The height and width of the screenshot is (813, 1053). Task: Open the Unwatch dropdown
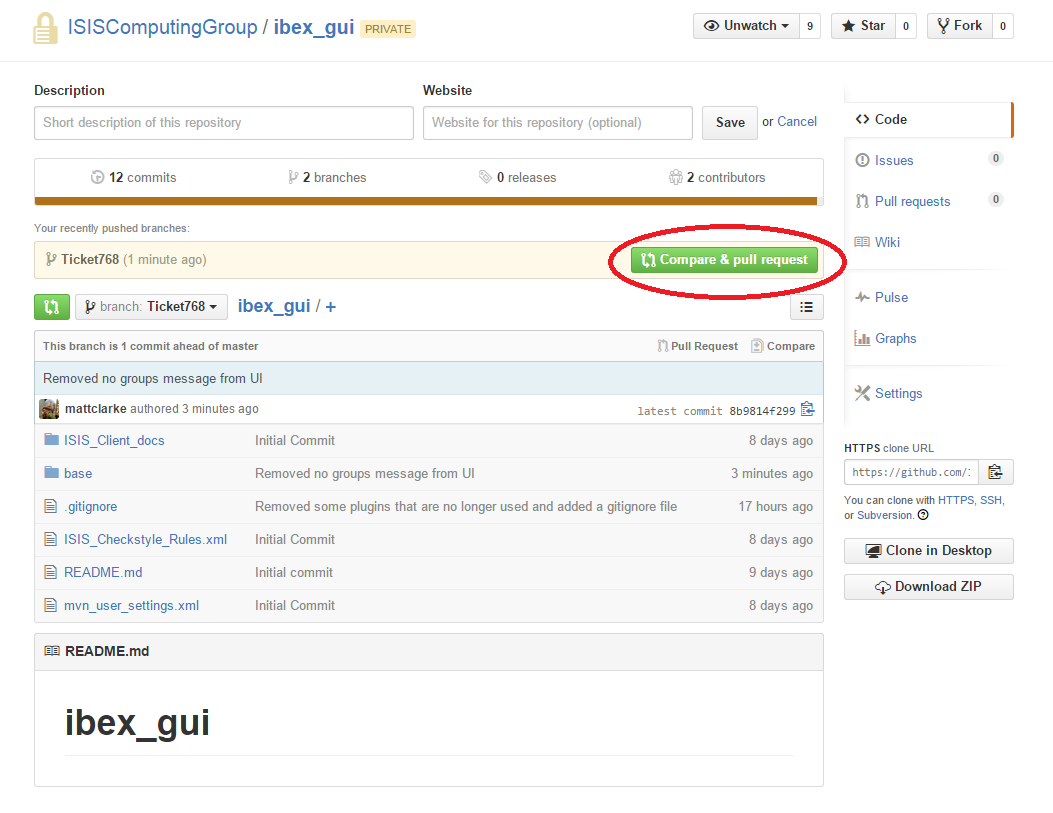(x=746, y=26)
